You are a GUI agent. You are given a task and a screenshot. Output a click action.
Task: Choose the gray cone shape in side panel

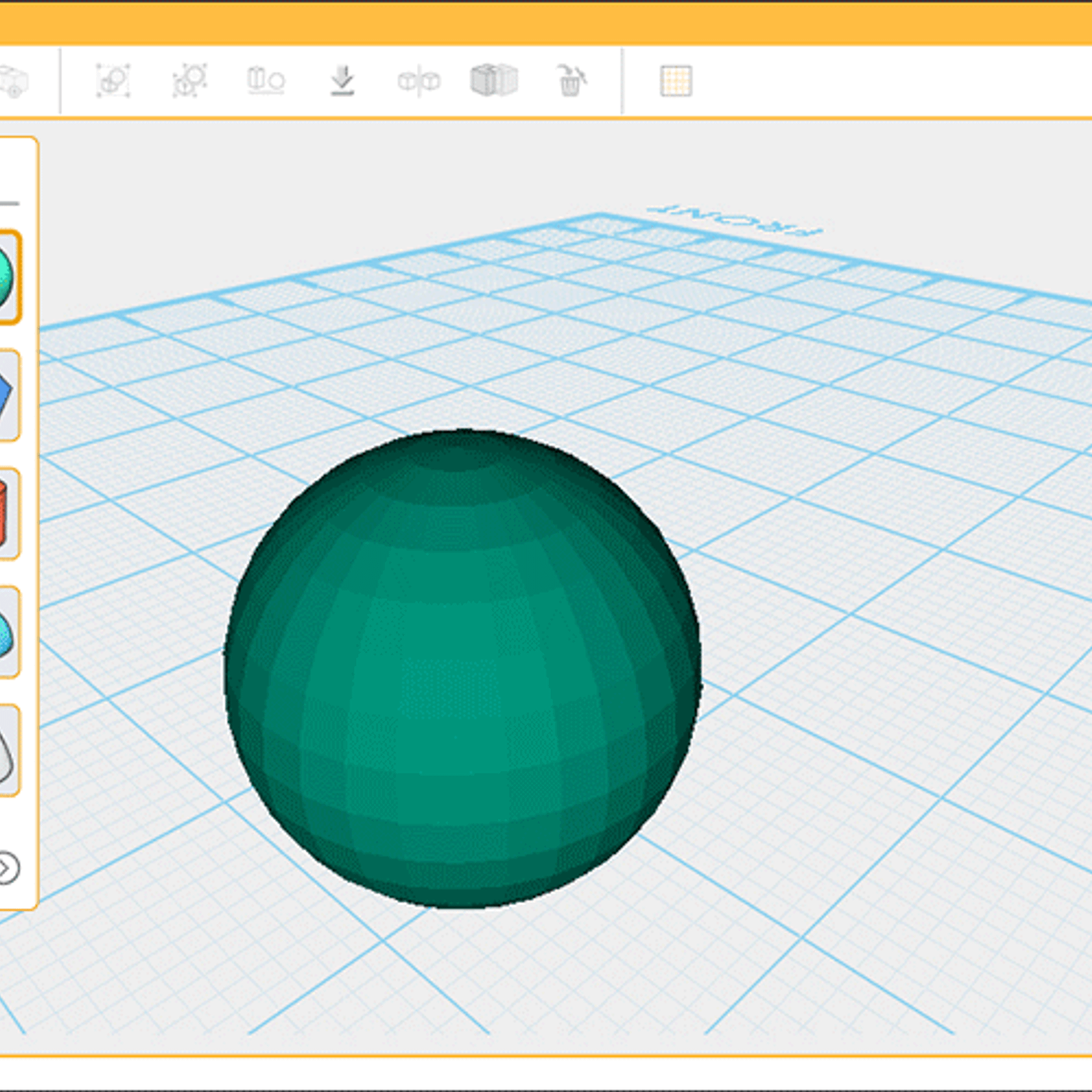coord(7,751)
